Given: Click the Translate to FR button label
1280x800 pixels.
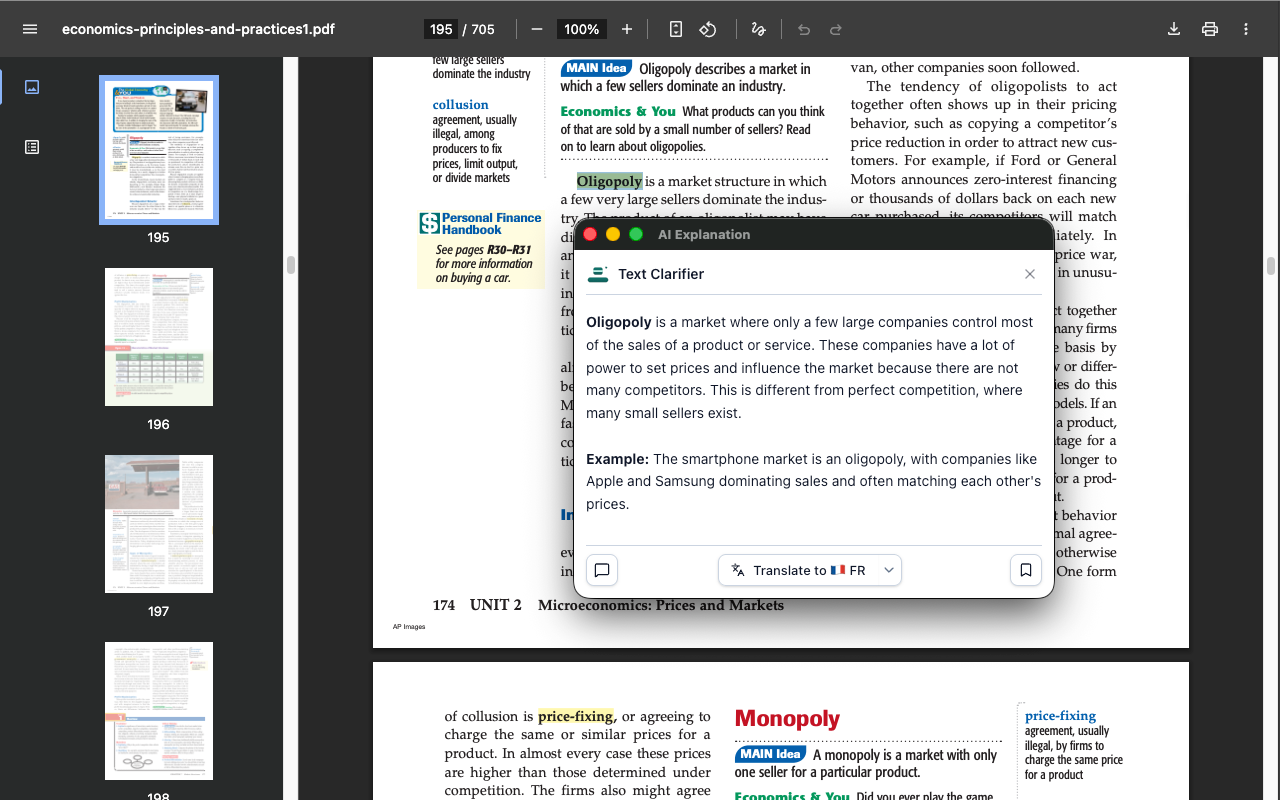Looking at the screenshot, I should click(809, 570).
